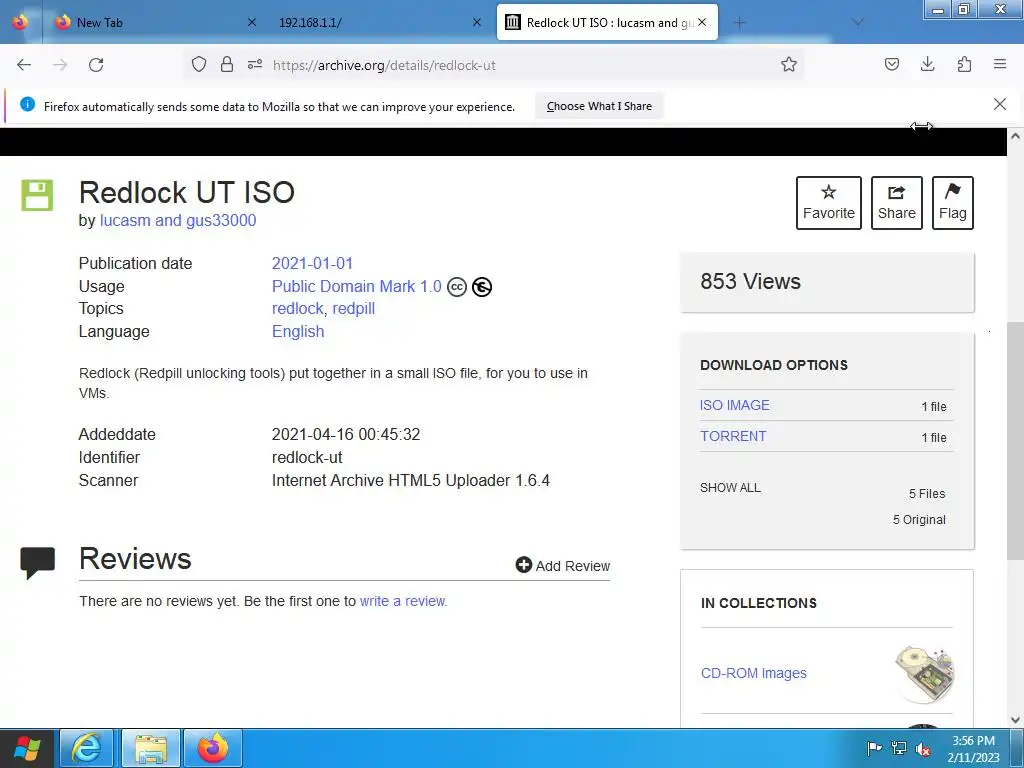Click the Creative Commons CC icon
The width and height of the screenshot is (1024, 768).
(x=456, y=287)
